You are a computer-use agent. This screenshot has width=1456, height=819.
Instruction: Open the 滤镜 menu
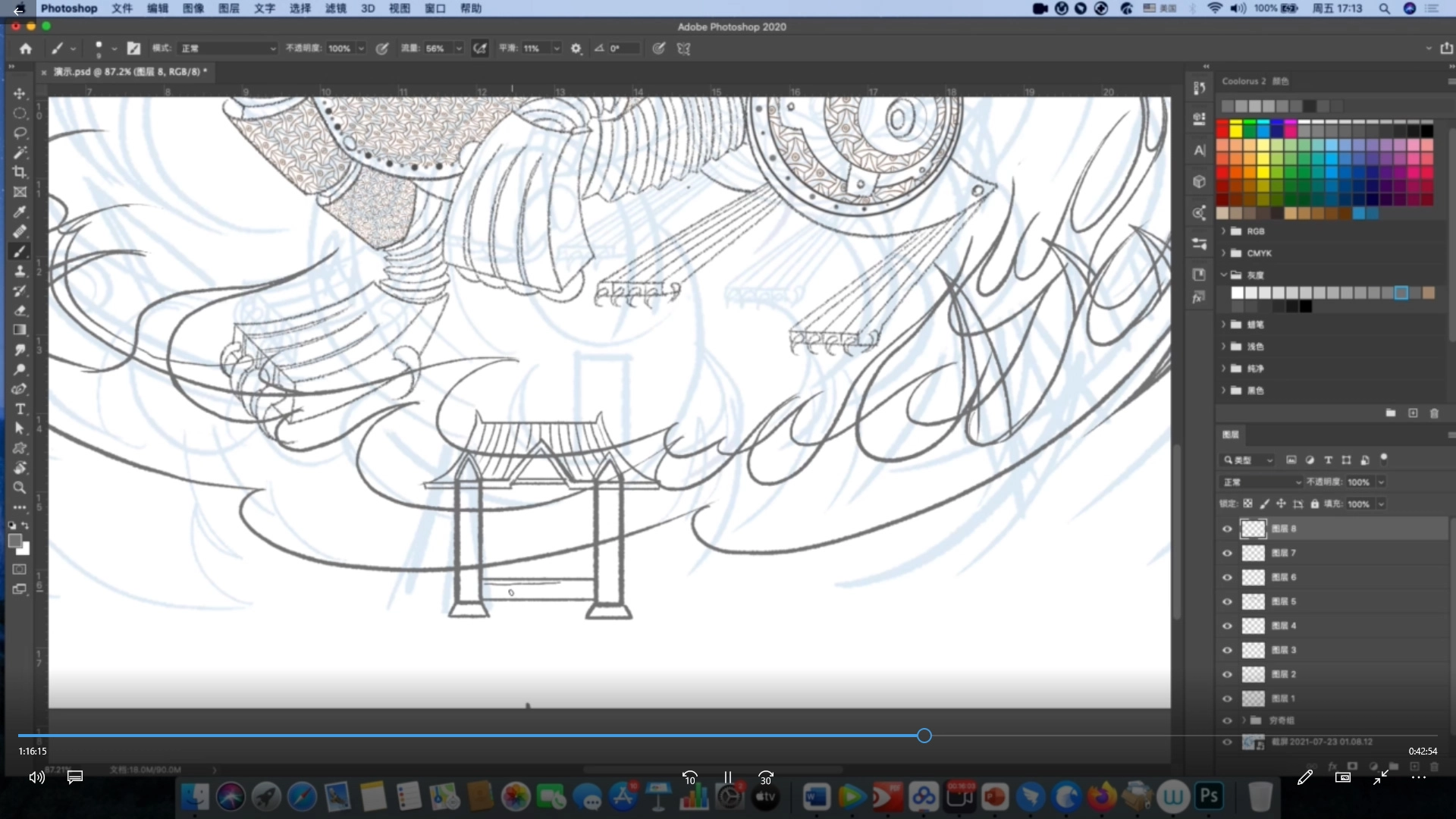pyautogui.click(x=335, y=8)
